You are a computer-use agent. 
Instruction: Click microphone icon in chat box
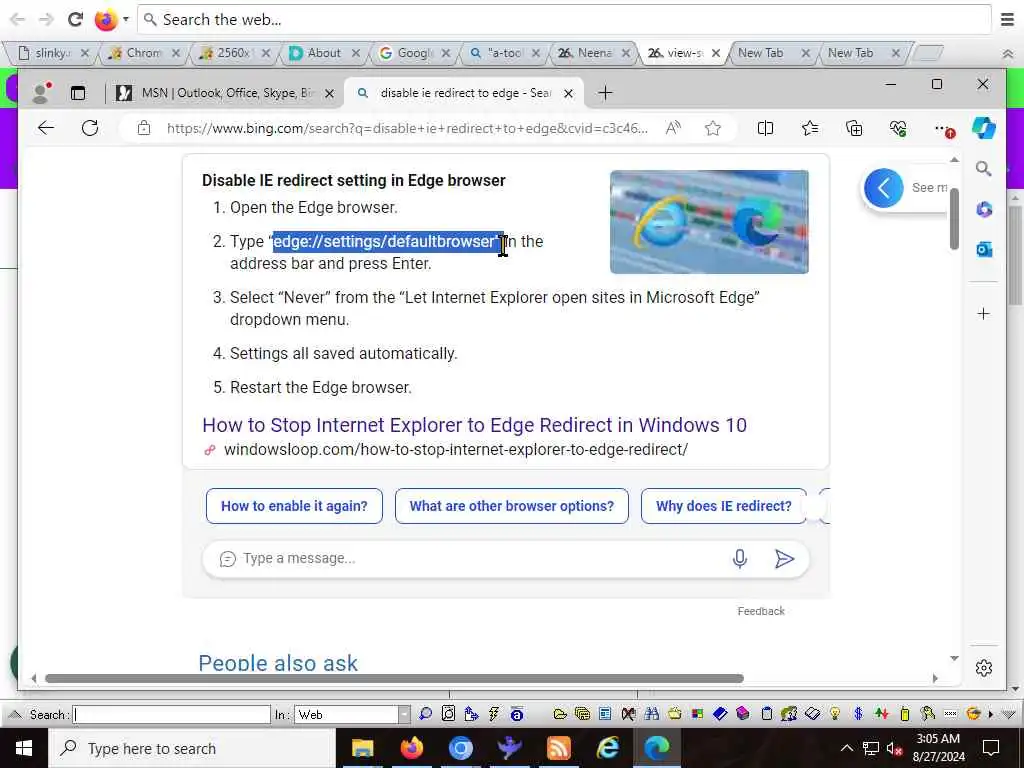tap(740, 559)
